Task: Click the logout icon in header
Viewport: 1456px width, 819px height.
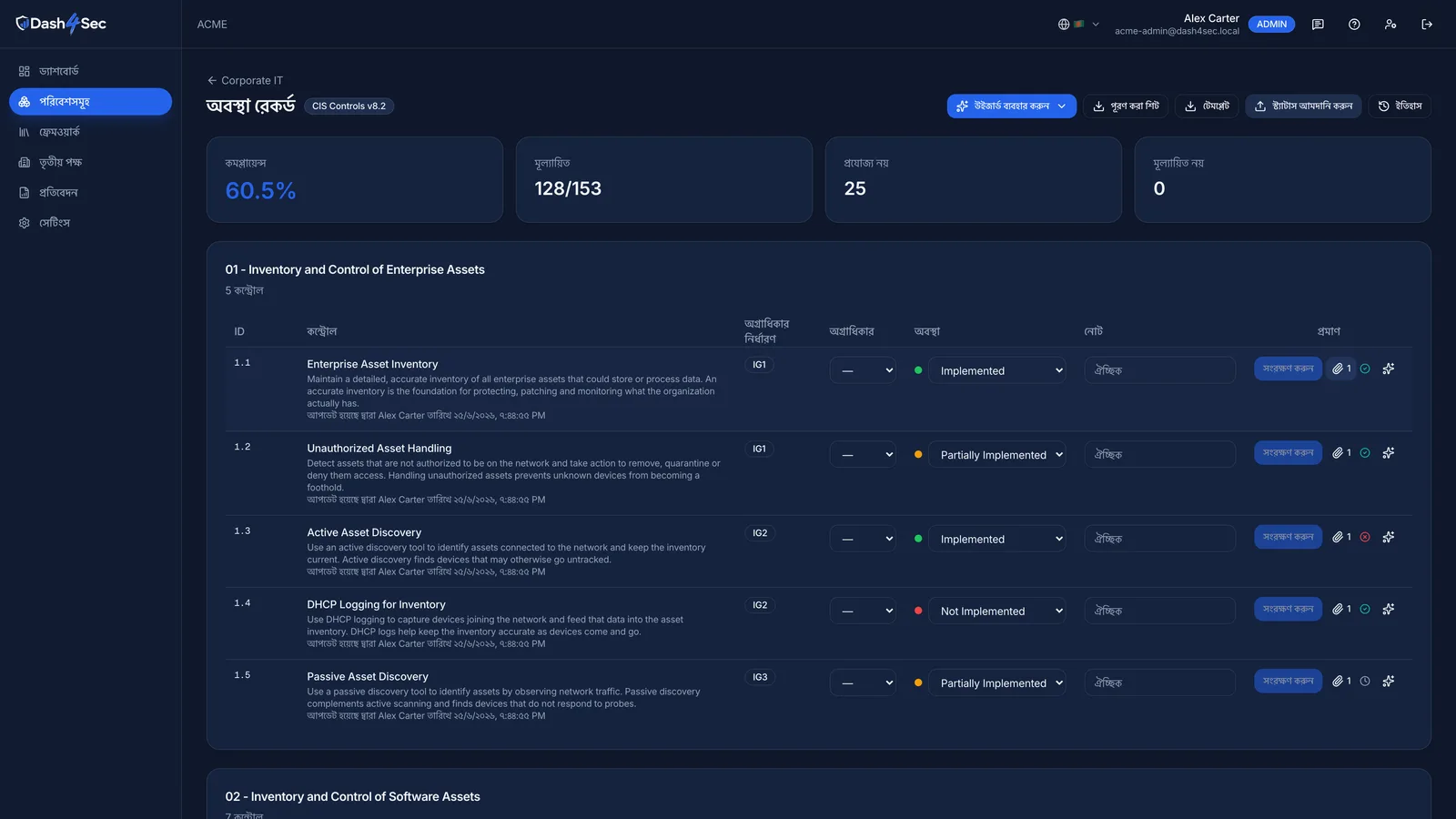Action: point(1427,25)
